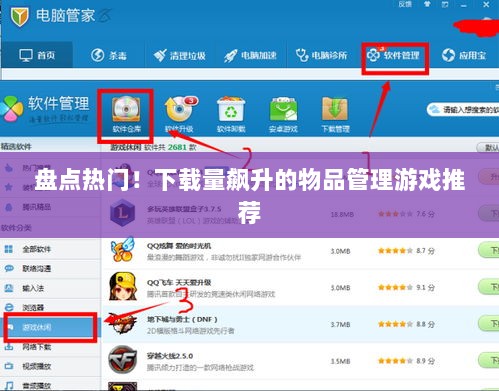Click the 地下城与勇士 app icon

coord(124,323)
